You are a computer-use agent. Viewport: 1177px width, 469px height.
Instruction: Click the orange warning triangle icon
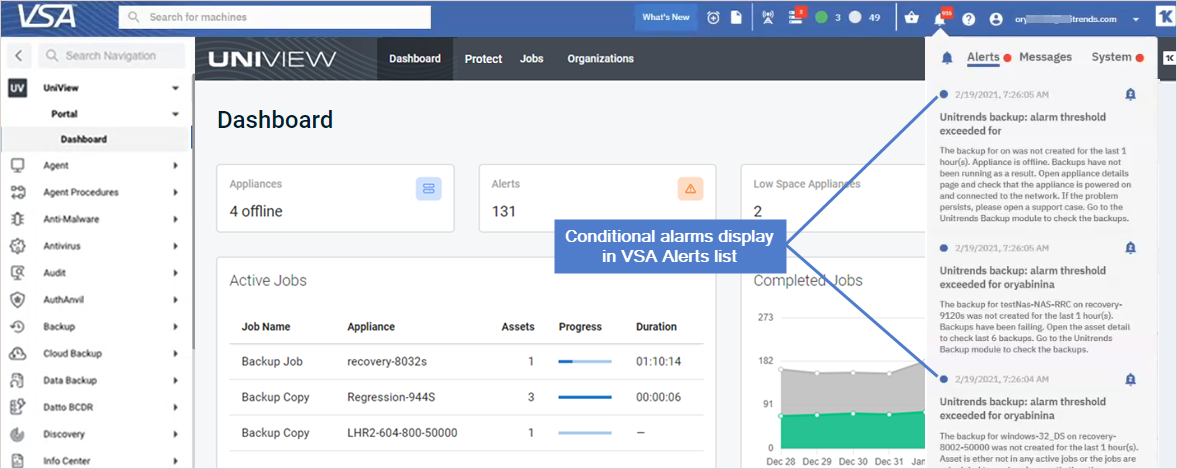[x=691, y=189]
